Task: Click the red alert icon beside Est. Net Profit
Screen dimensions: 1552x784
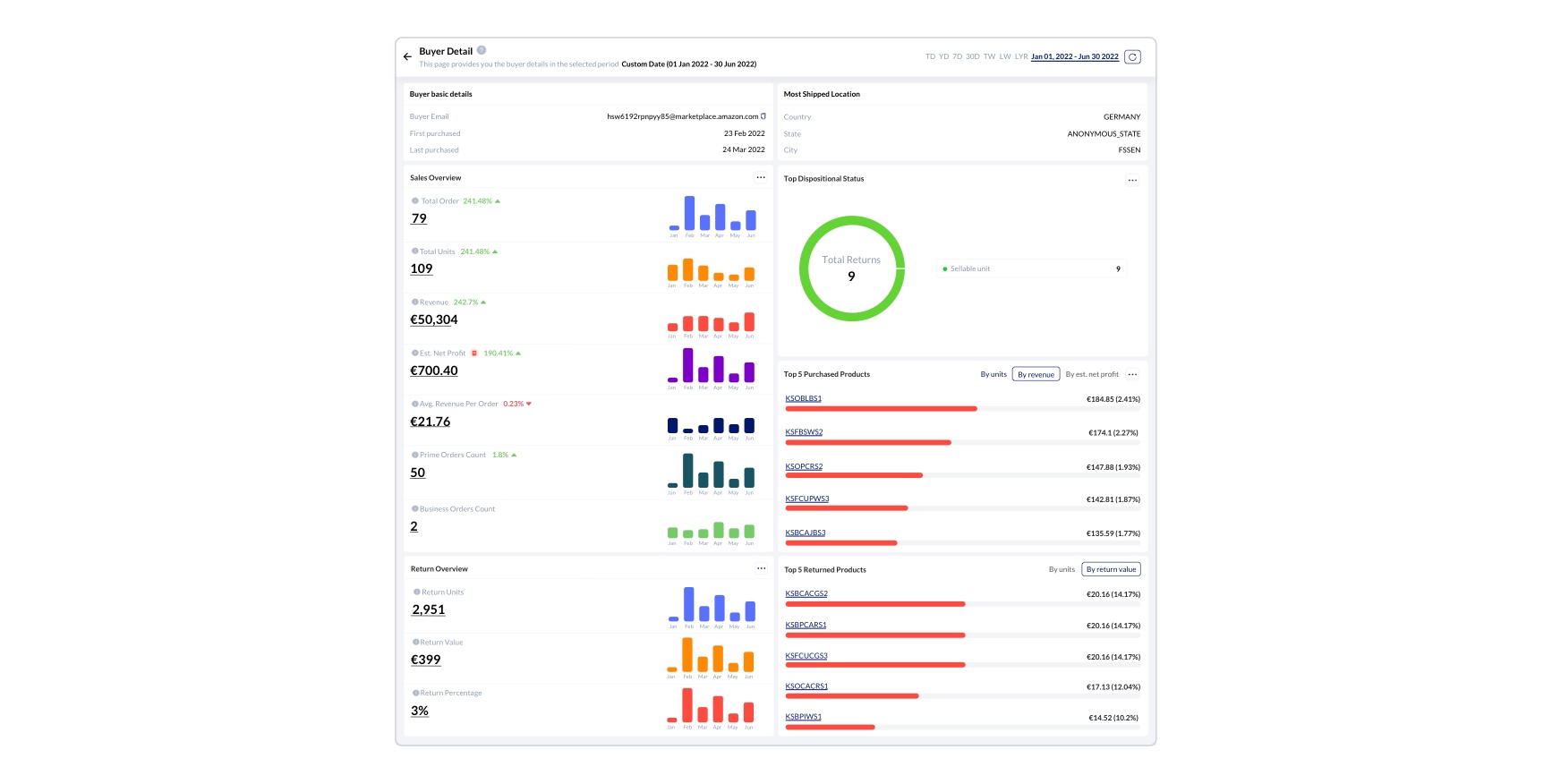Action: [x=474, y=353]
